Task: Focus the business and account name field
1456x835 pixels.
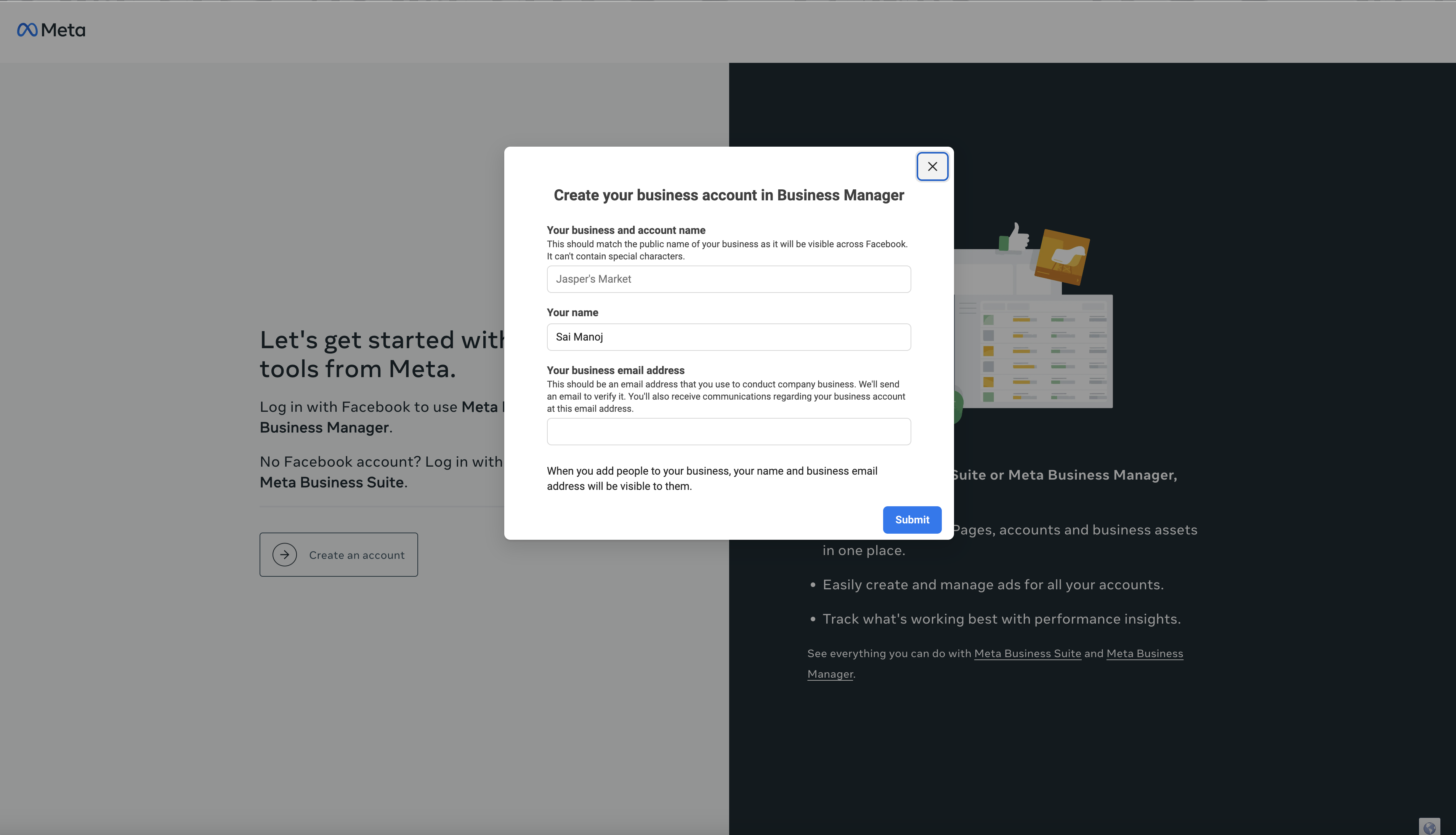Action: pos(729,279)
